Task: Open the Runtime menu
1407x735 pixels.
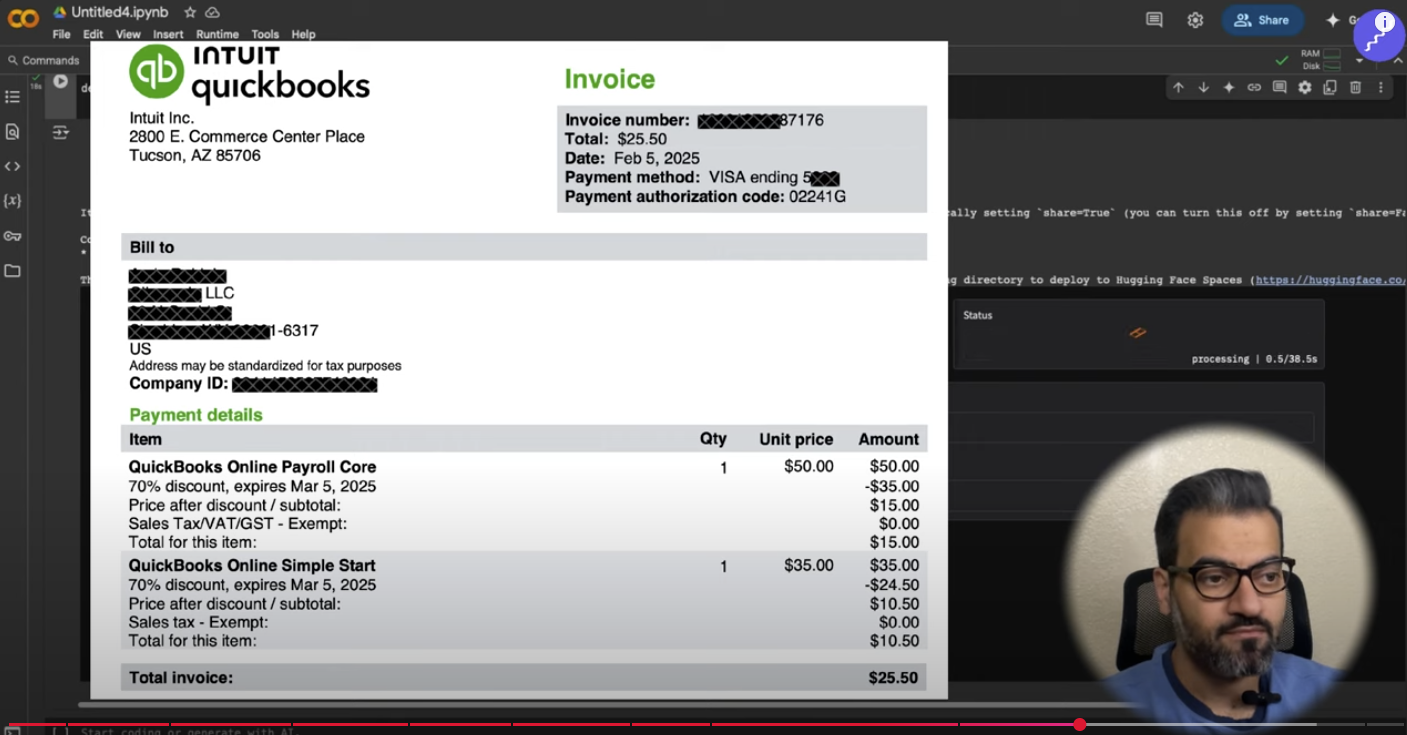Action: click(x=217, y=34)
